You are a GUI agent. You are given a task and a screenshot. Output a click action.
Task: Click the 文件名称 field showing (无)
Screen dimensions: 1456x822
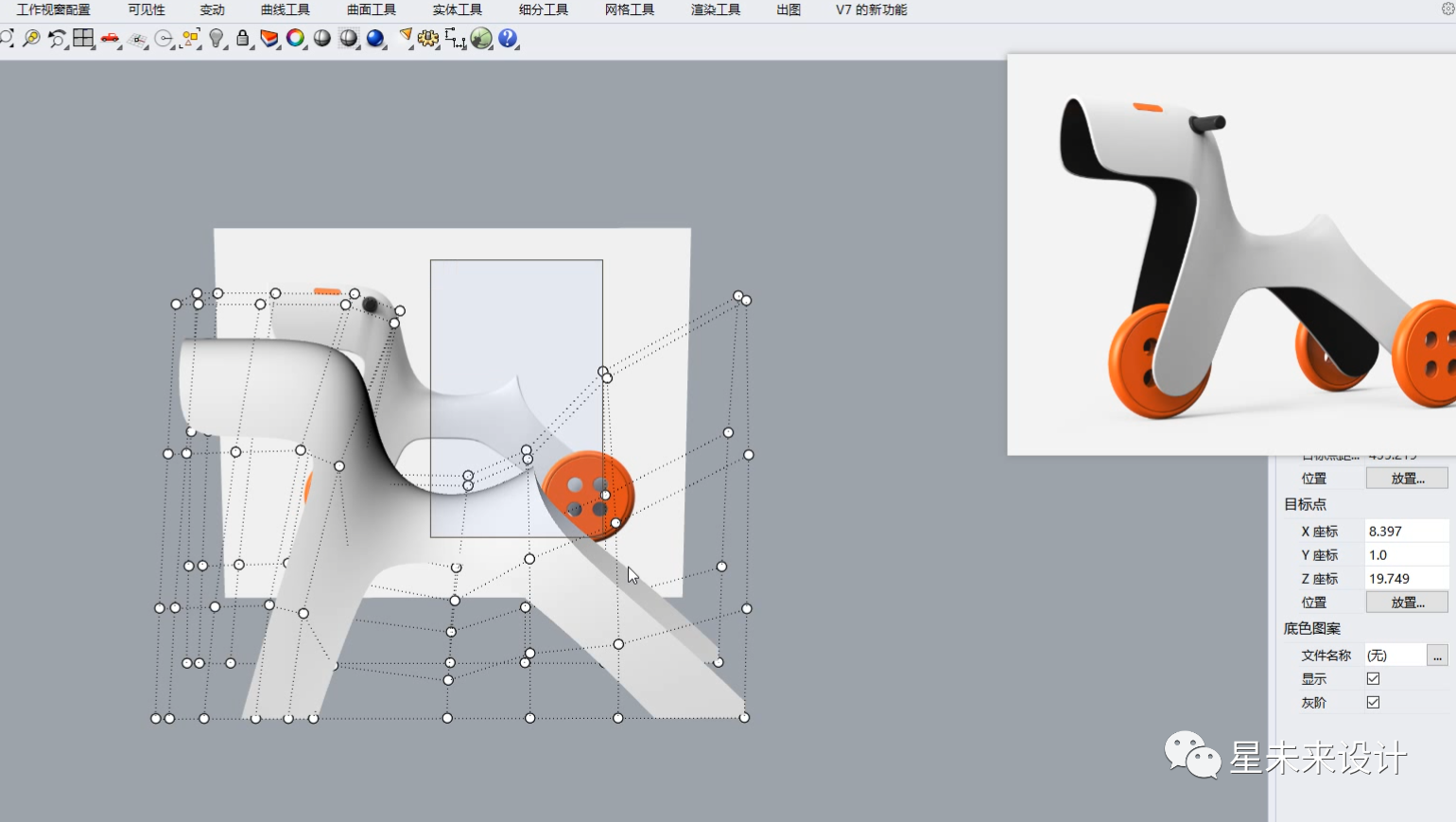(1395, 656)
